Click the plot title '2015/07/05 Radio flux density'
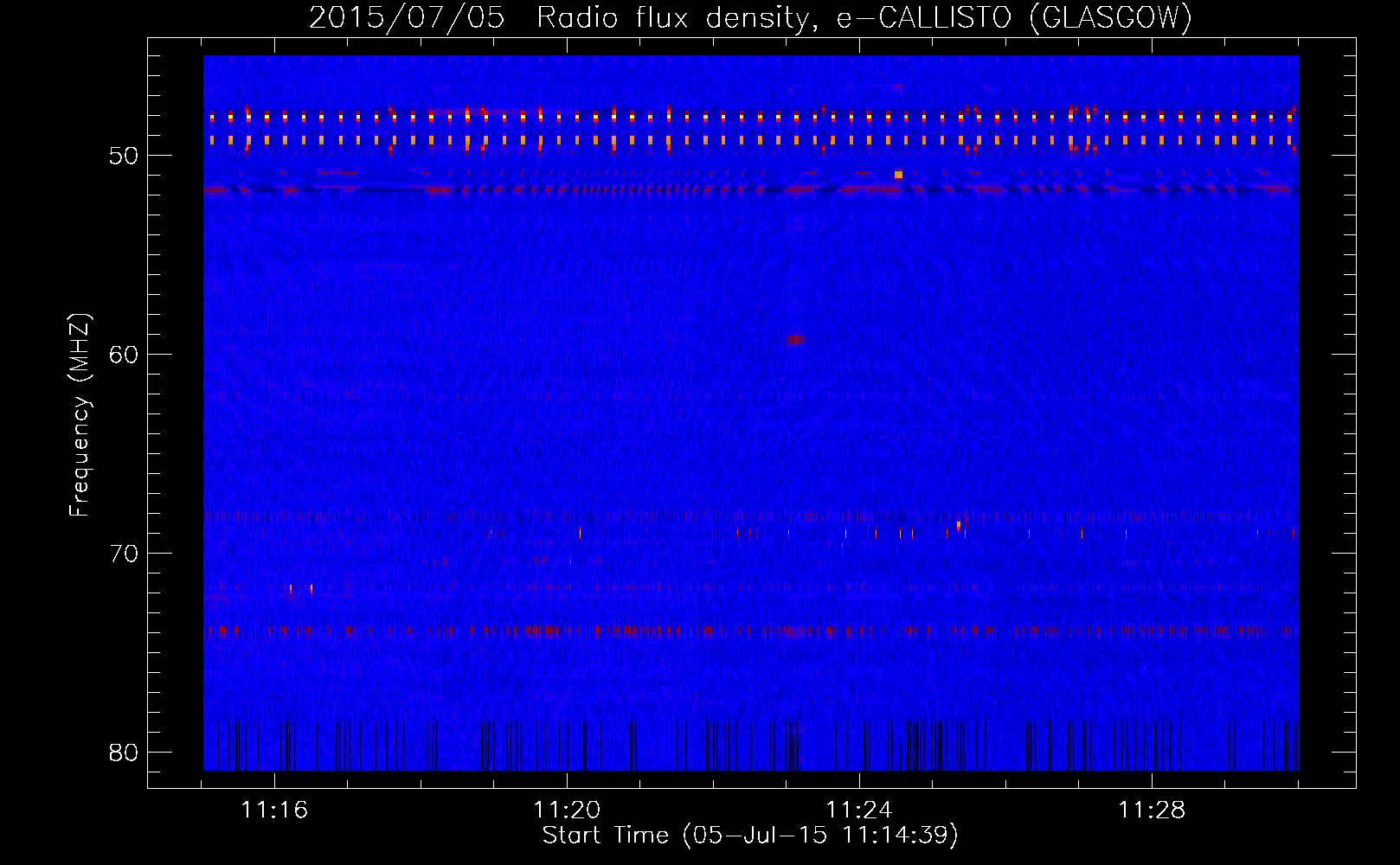This screenshot has height=865, width=1400. pyautogui.click(x=750, y=17)
